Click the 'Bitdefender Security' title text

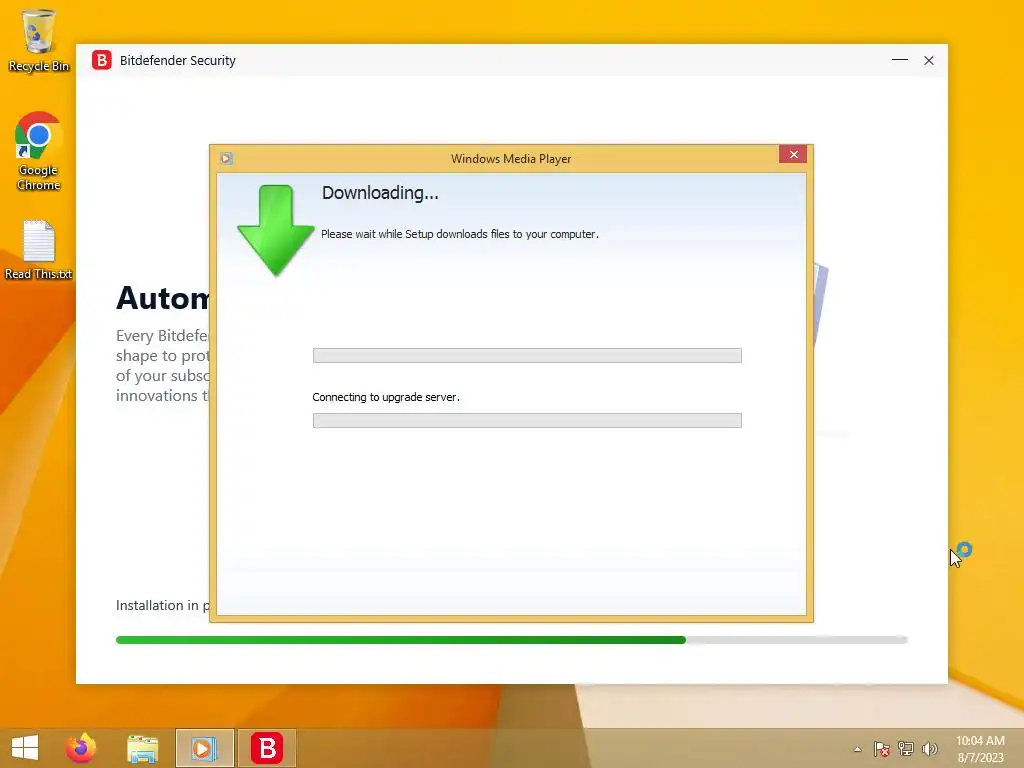[x=178, y=60]
